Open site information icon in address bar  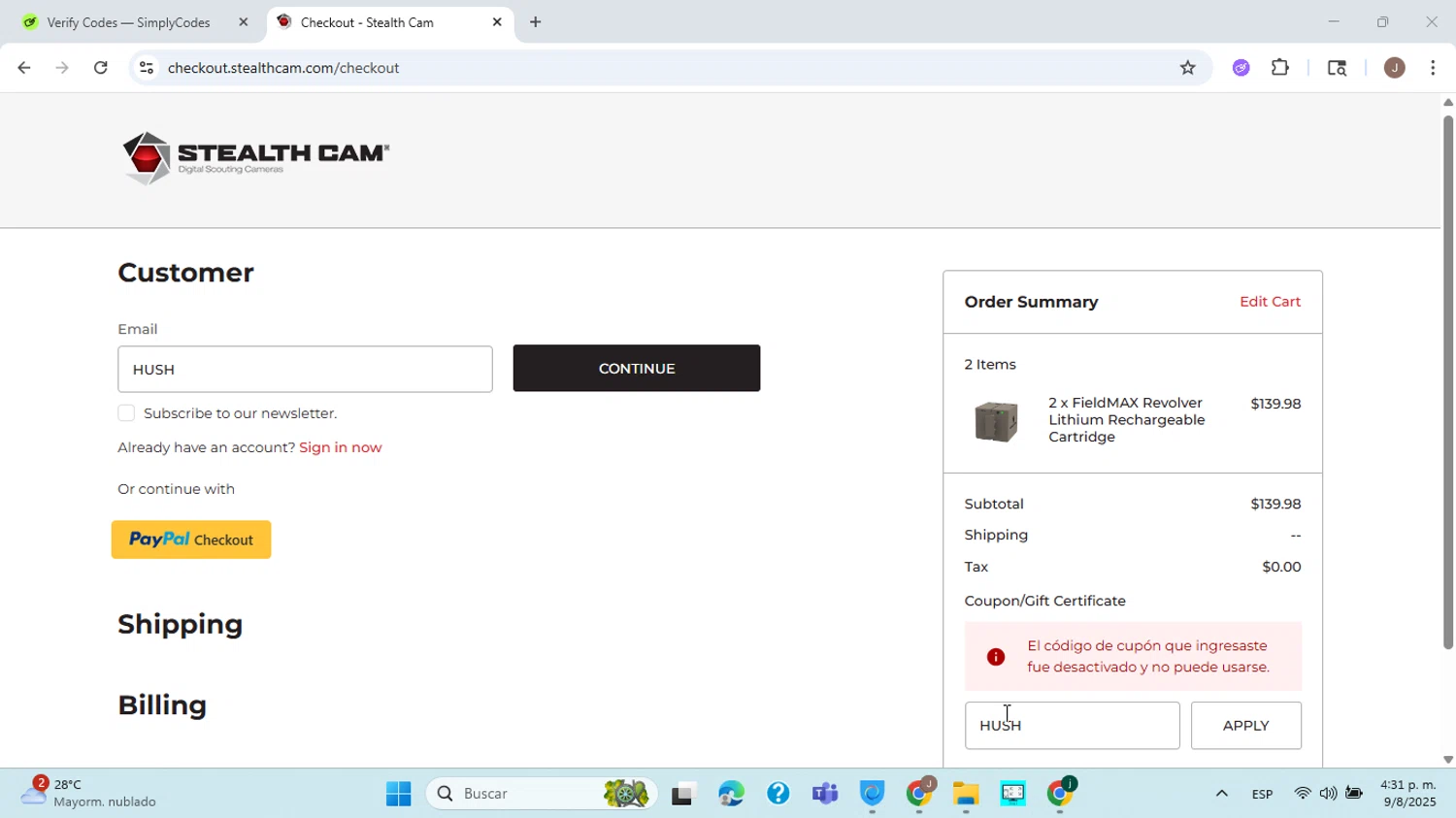coord(147,68)
